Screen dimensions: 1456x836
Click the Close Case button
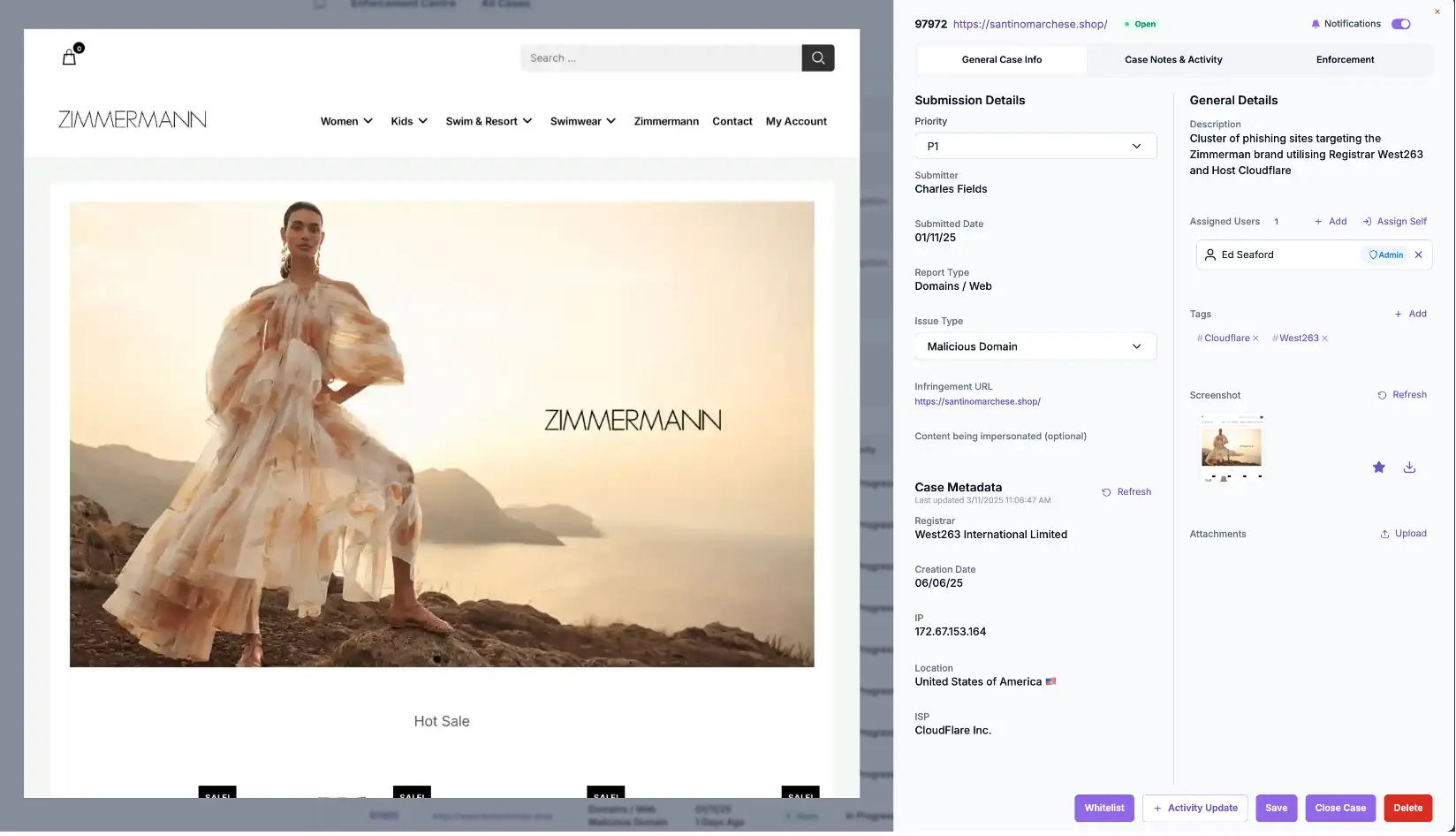pos(1339,809)
